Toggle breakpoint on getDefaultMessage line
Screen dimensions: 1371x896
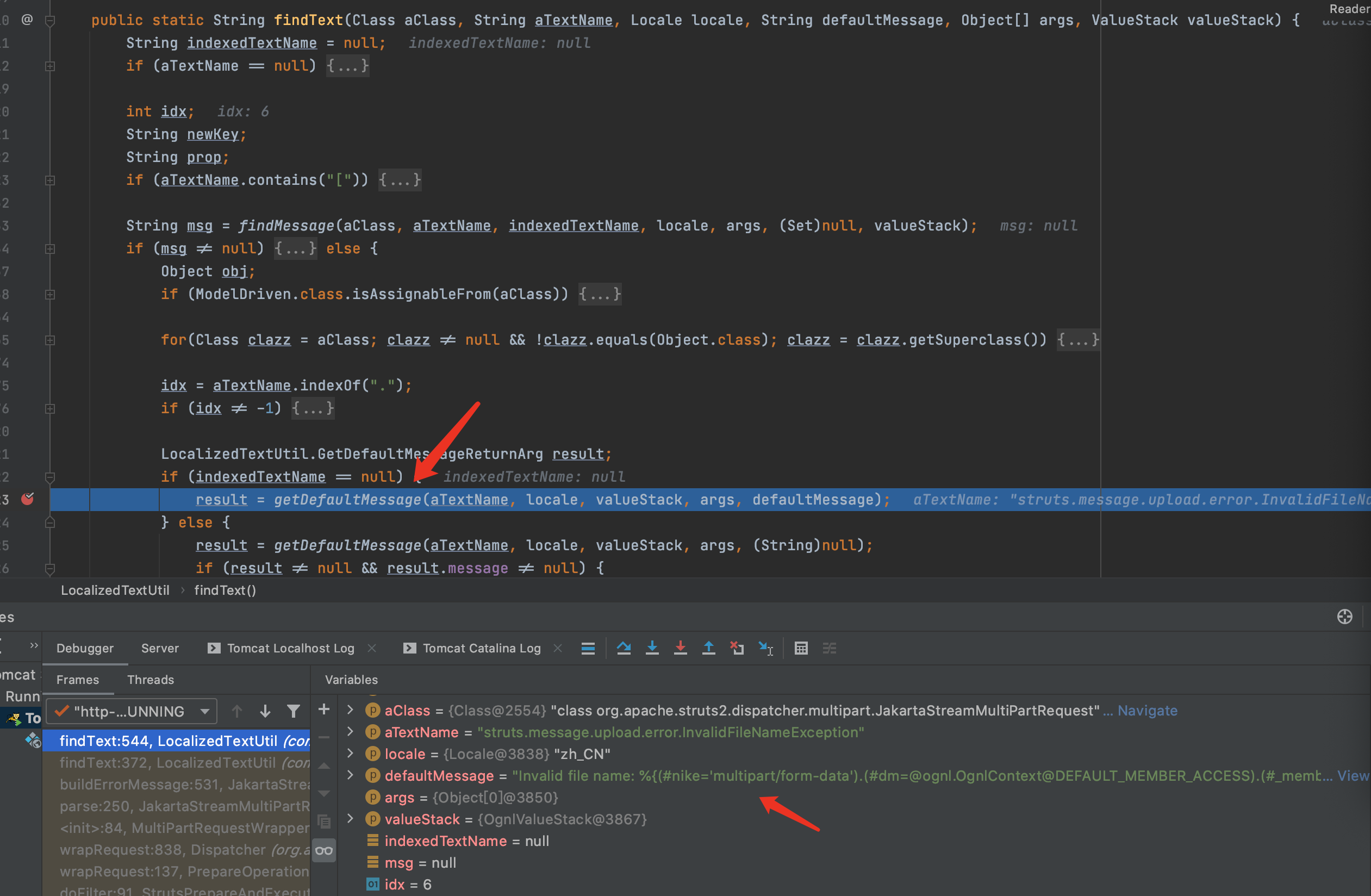[x=27, y=499]
